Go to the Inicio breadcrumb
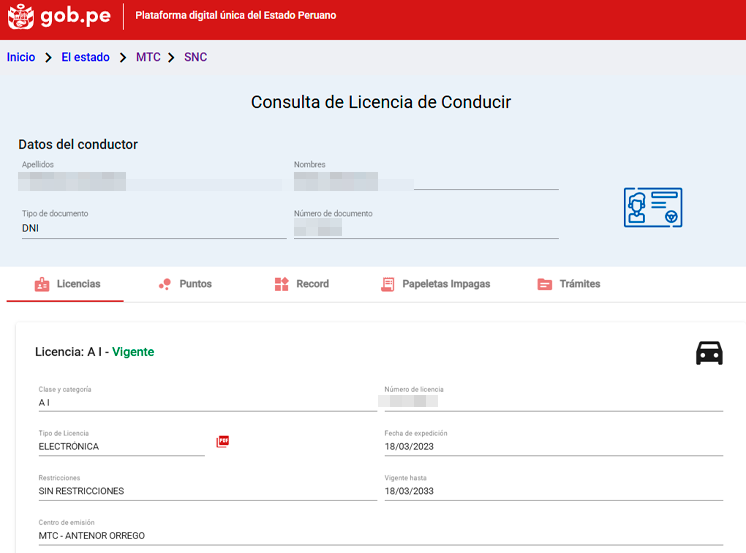 [x=21, y=57]
